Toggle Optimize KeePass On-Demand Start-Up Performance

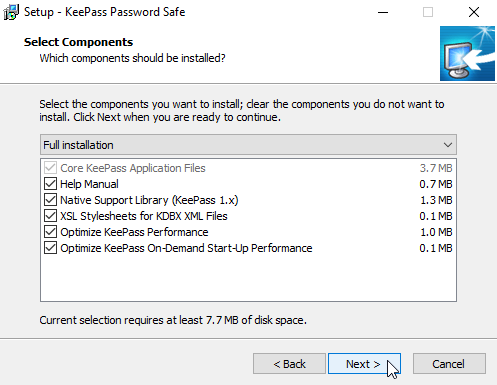click(x=50, y=248)
